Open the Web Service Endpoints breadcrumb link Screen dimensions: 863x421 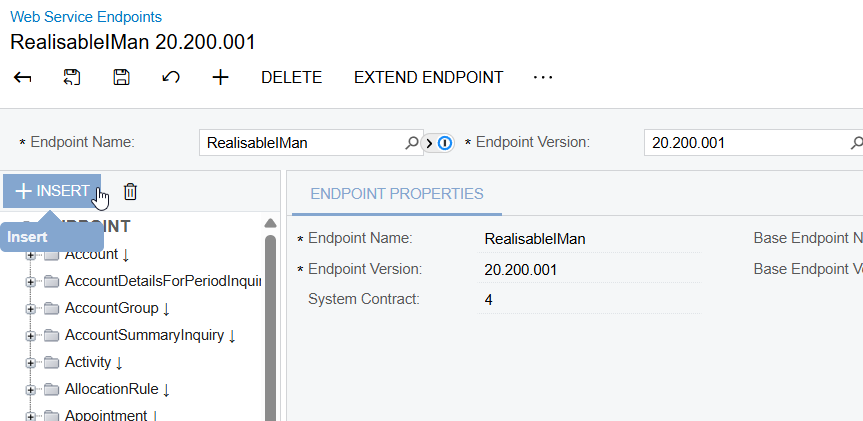86,17
